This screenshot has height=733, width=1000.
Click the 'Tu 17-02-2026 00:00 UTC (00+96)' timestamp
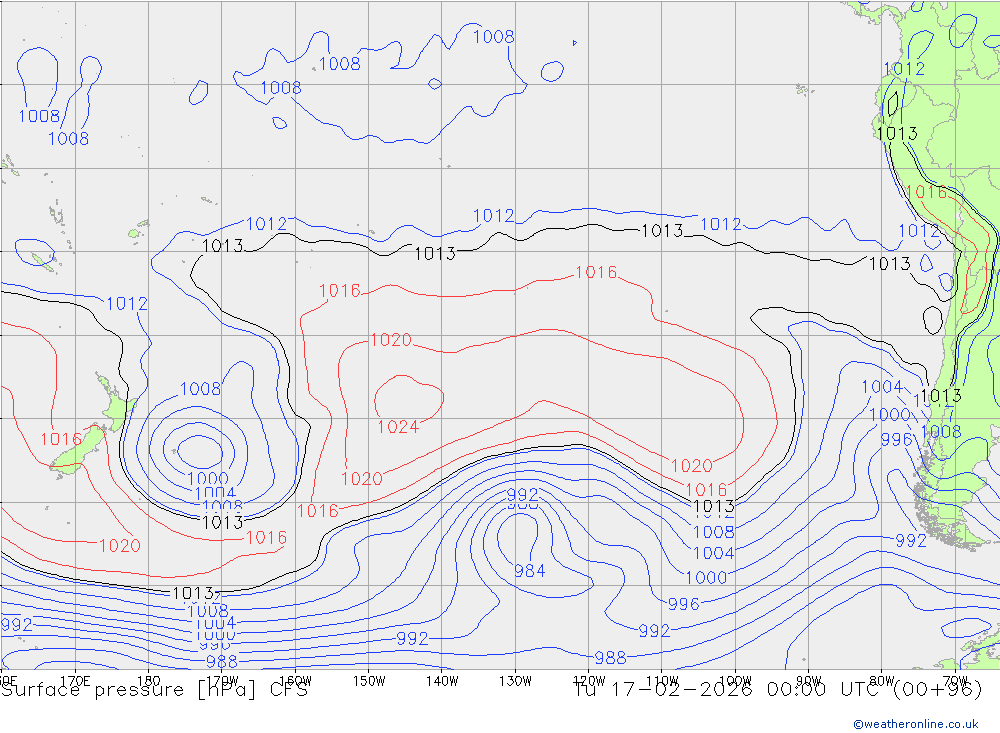777,690
